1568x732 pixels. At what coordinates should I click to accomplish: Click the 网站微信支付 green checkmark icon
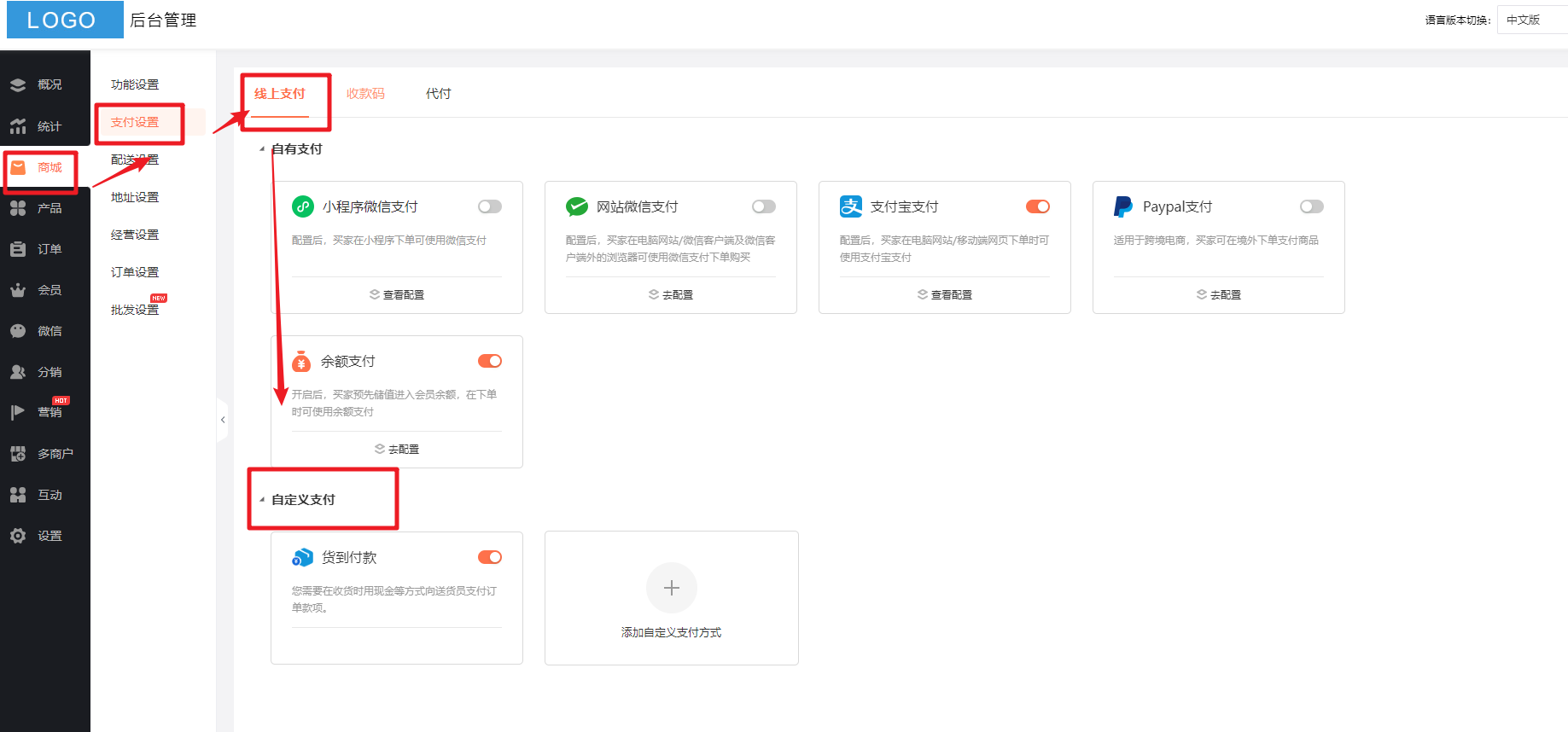point(577,206)
